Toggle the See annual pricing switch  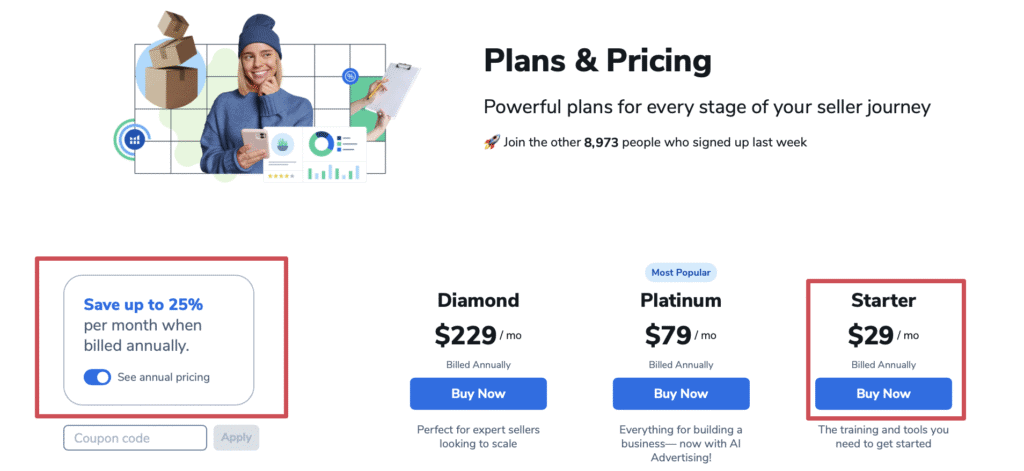pos(97,377)
